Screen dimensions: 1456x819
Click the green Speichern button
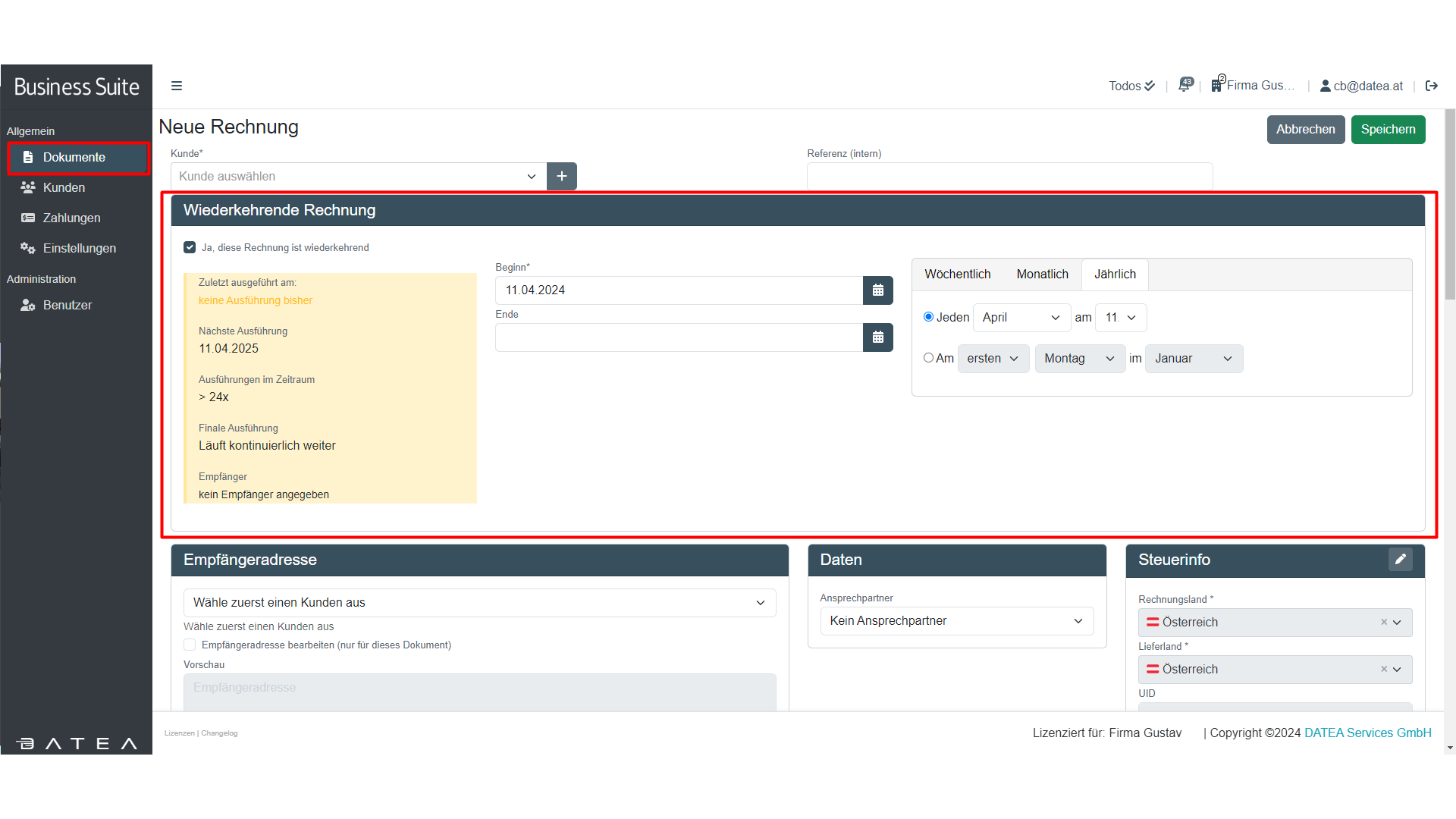tap(1387, 130)
